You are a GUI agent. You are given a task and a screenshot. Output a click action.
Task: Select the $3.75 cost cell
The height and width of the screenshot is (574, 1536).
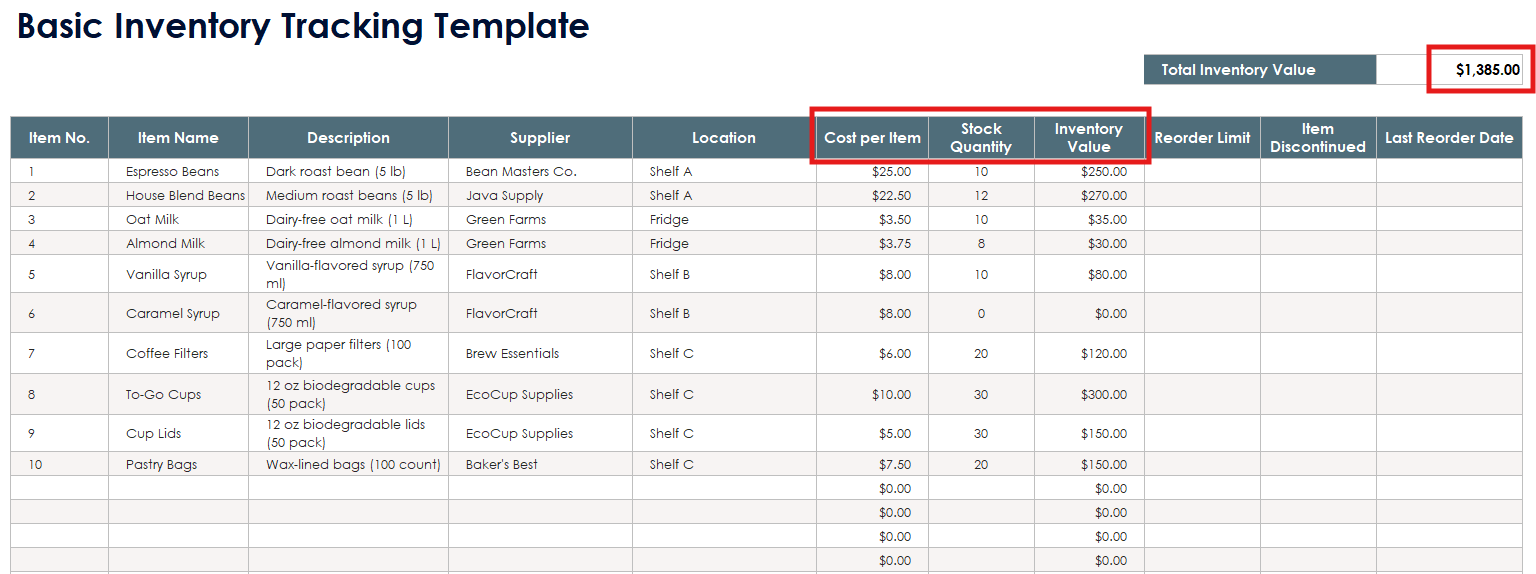(x=872, y=243)
